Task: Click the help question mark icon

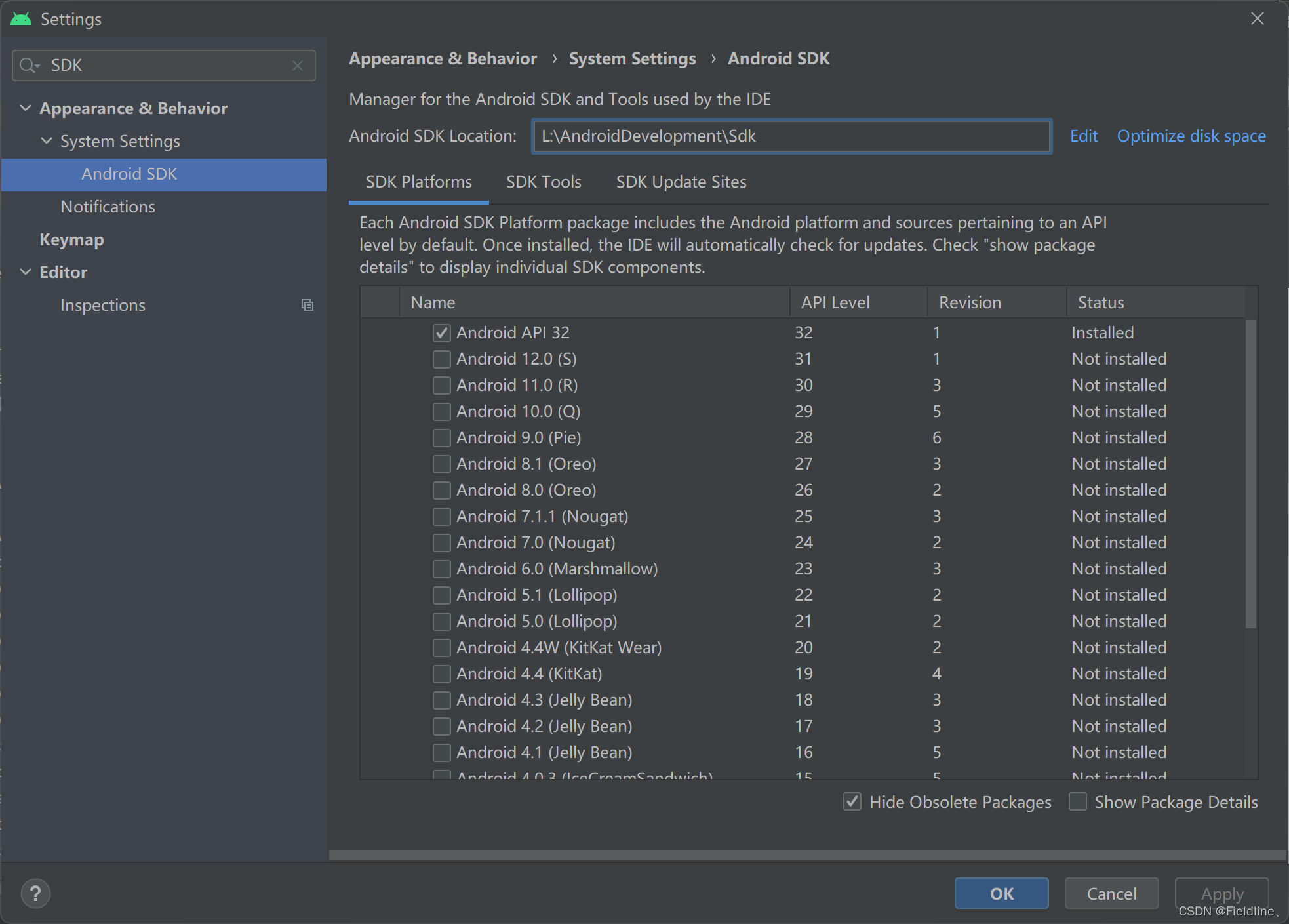Action: click(x=36, y=893)
